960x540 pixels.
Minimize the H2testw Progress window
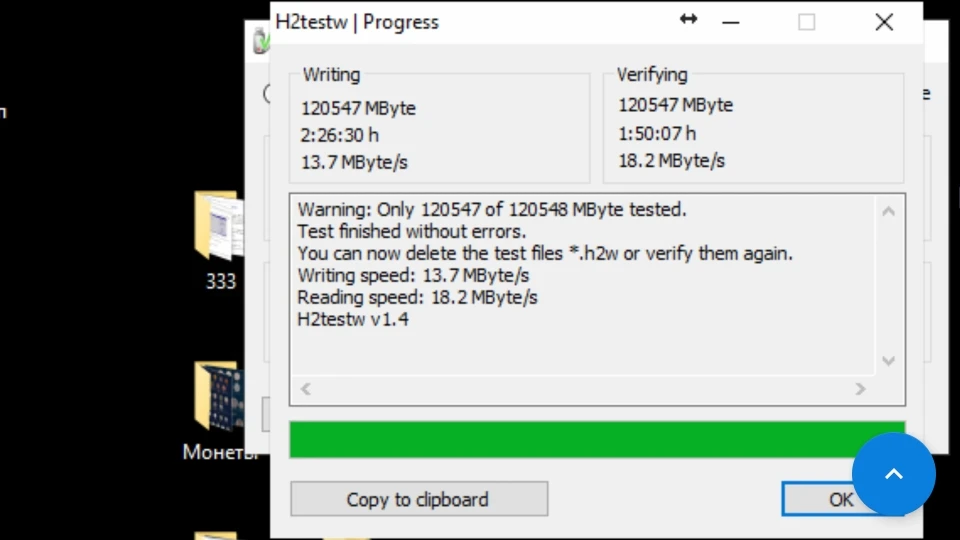[730, 23]
